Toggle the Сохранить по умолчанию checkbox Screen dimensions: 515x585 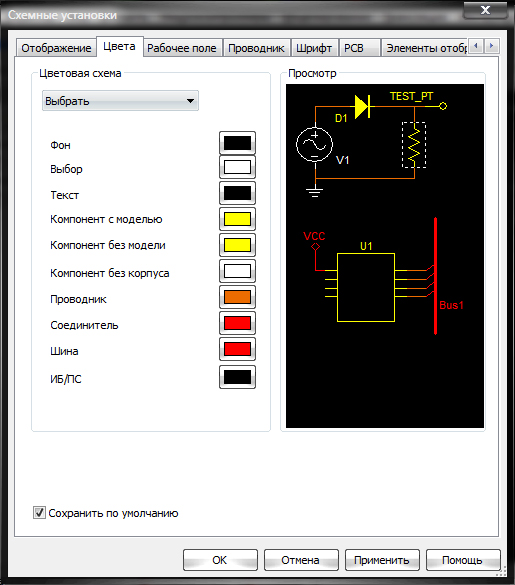(x=39, y=513)
